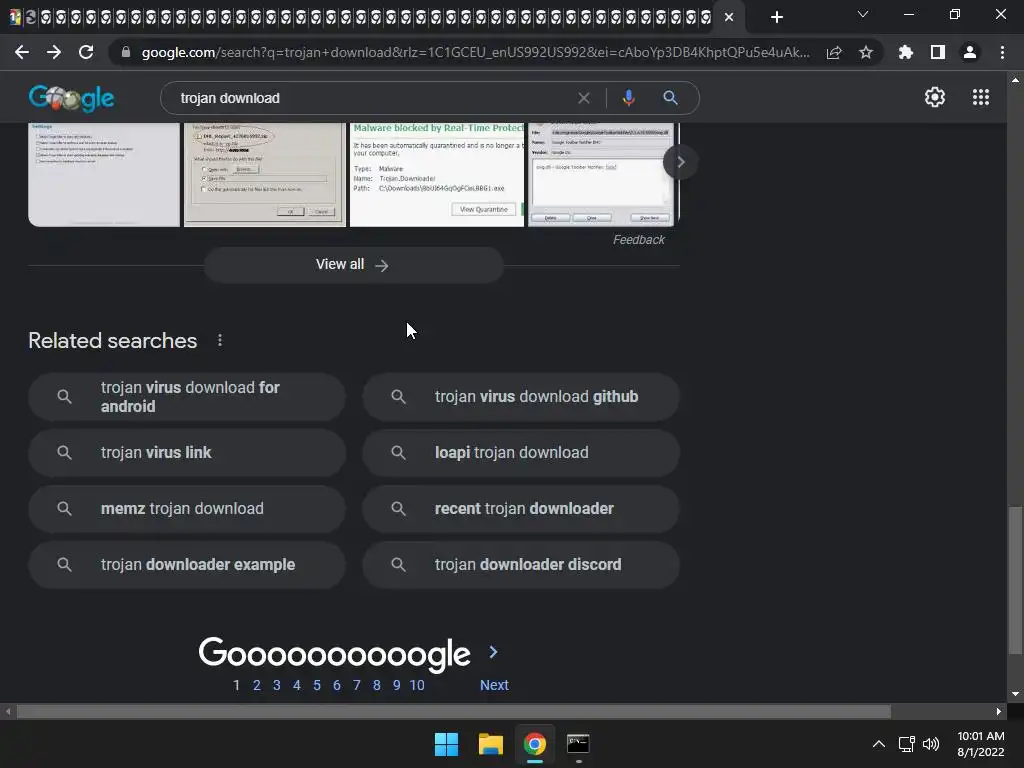
Task: Open the Malware blocked by Real-Time Protection image
Action: [x=437, y=174]
